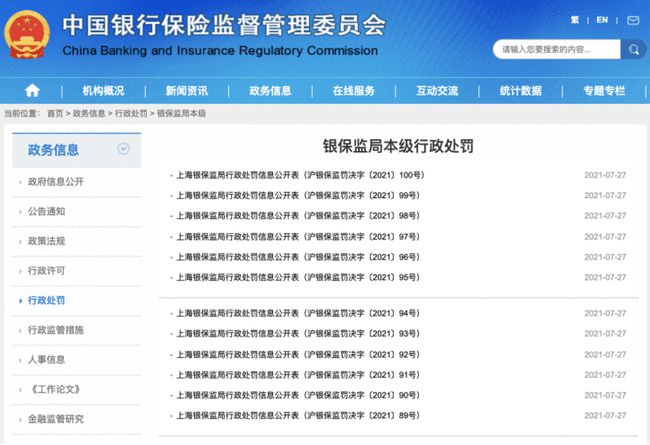Switch language to EN
650x445 pixels.
tap(602, 20)
